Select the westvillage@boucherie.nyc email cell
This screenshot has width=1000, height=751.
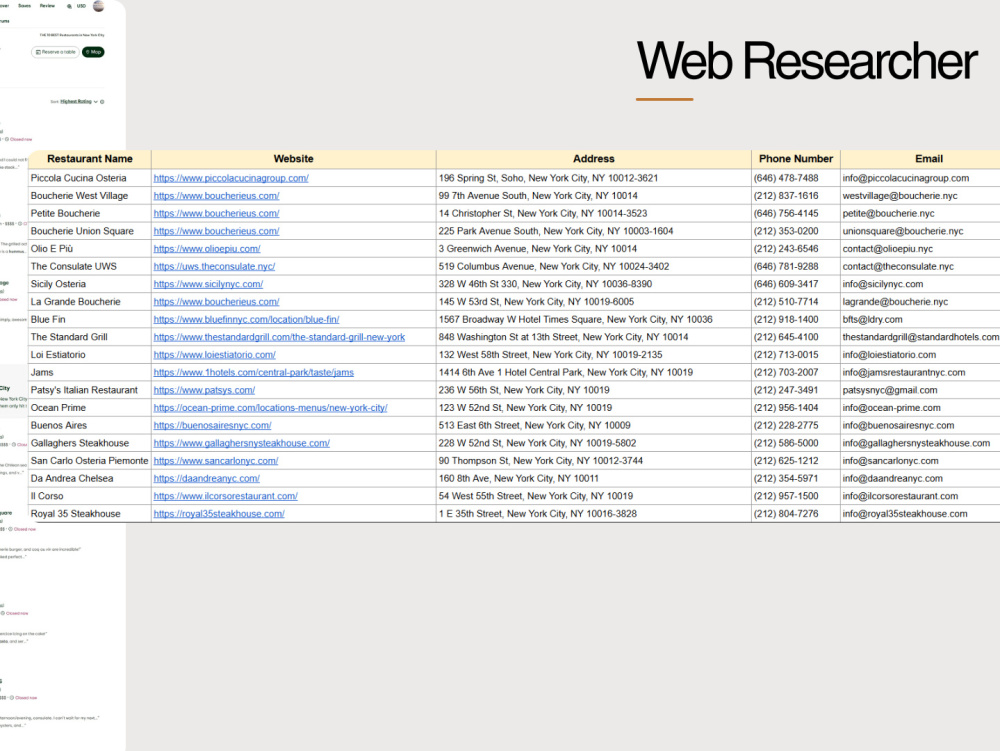coord(920,196)
